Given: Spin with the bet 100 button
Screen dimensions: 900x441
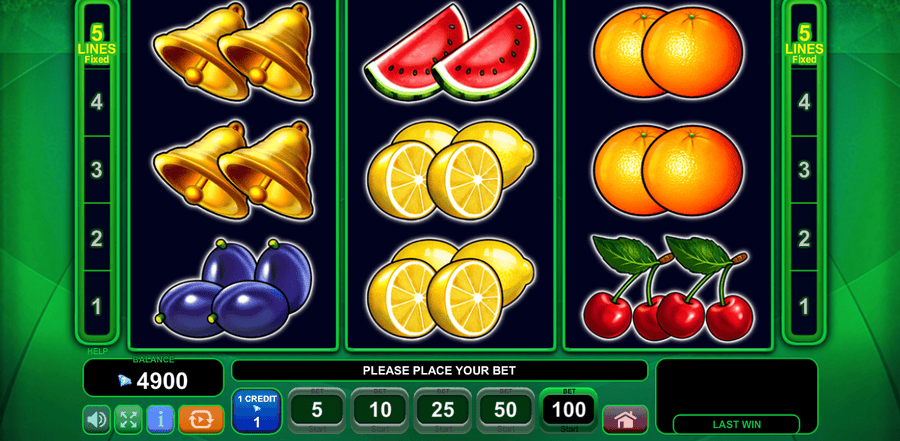Looking at the screenshot, I should pyautogui.click(x=569, y=411).
